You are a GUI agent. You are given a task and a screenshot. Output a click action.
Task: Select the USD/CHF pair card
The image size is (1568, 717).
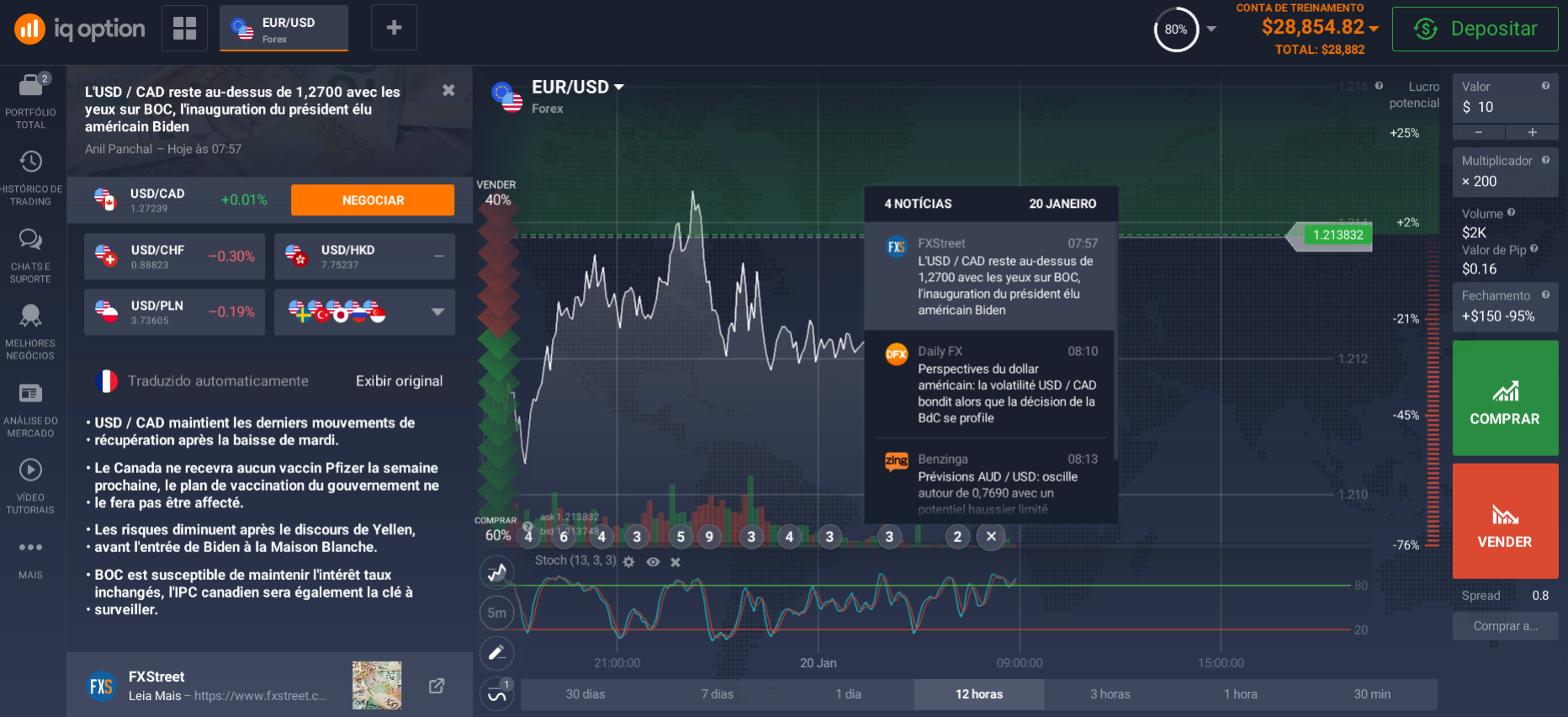click(174, 257)
